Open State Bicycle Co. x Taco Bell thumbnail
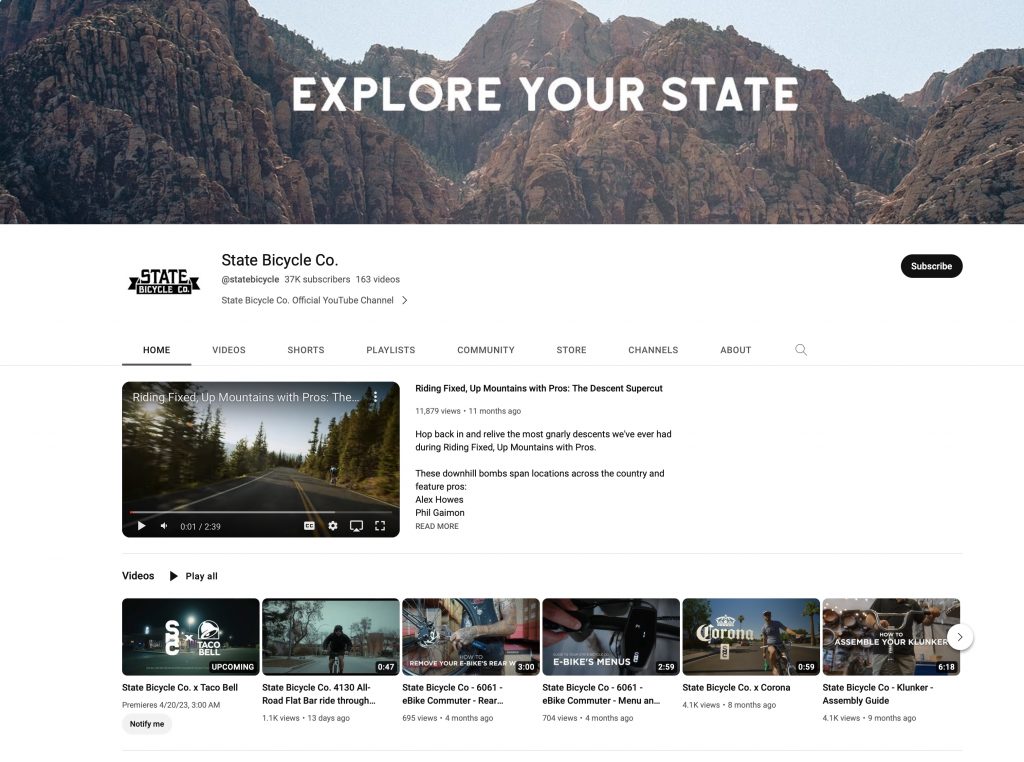 tap(191, 637)
